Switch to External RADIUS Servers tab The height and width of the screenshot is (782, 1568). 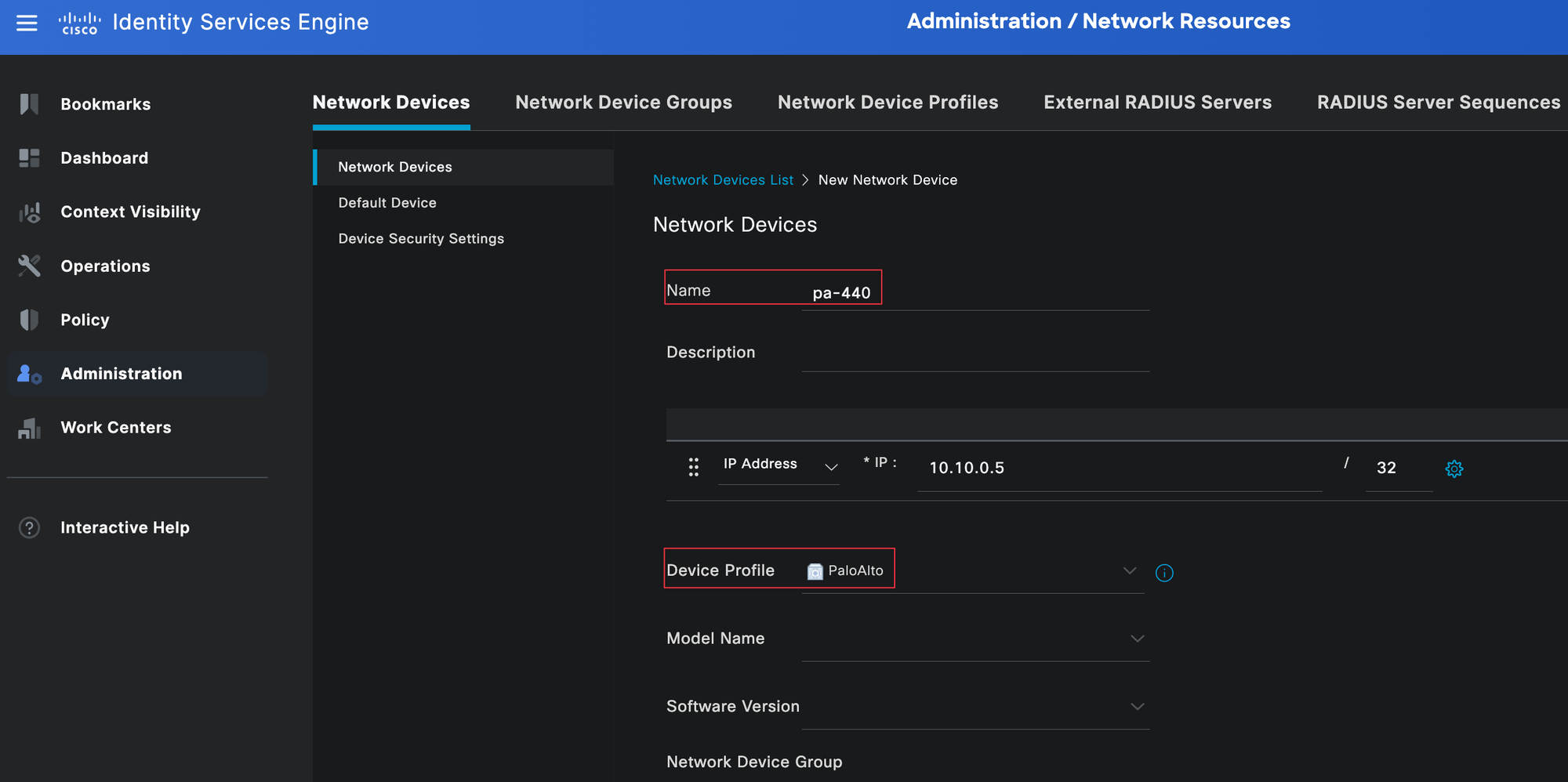1157,103
